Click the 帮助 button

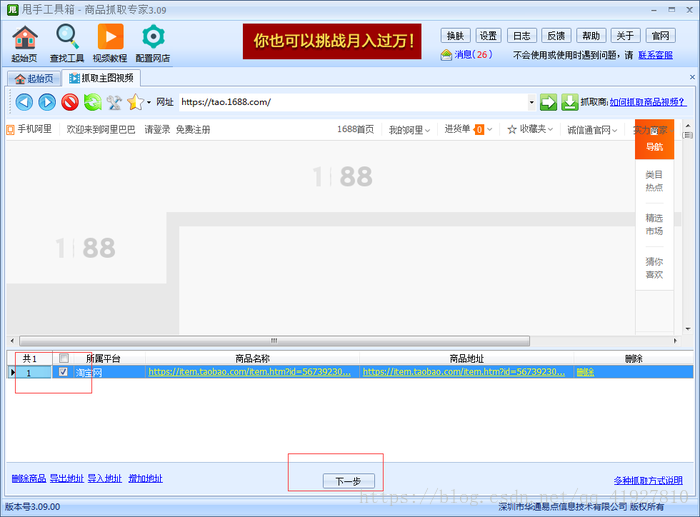point(591,36)
